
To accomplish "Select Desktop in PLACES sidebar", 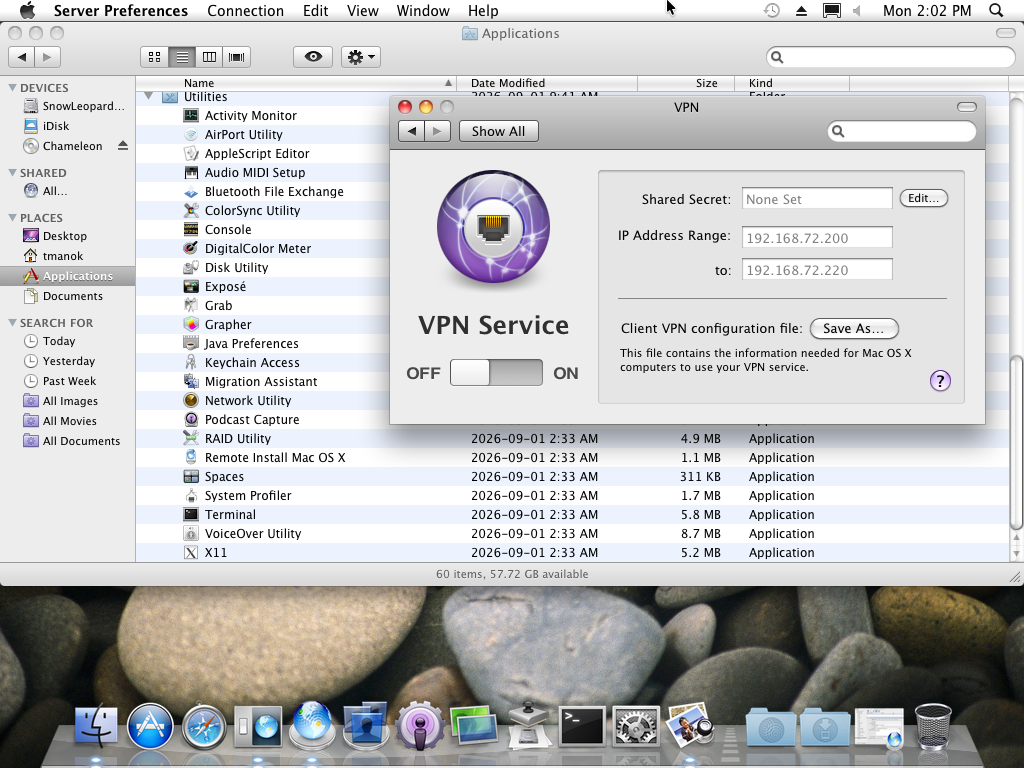I will tap(67, 236).
